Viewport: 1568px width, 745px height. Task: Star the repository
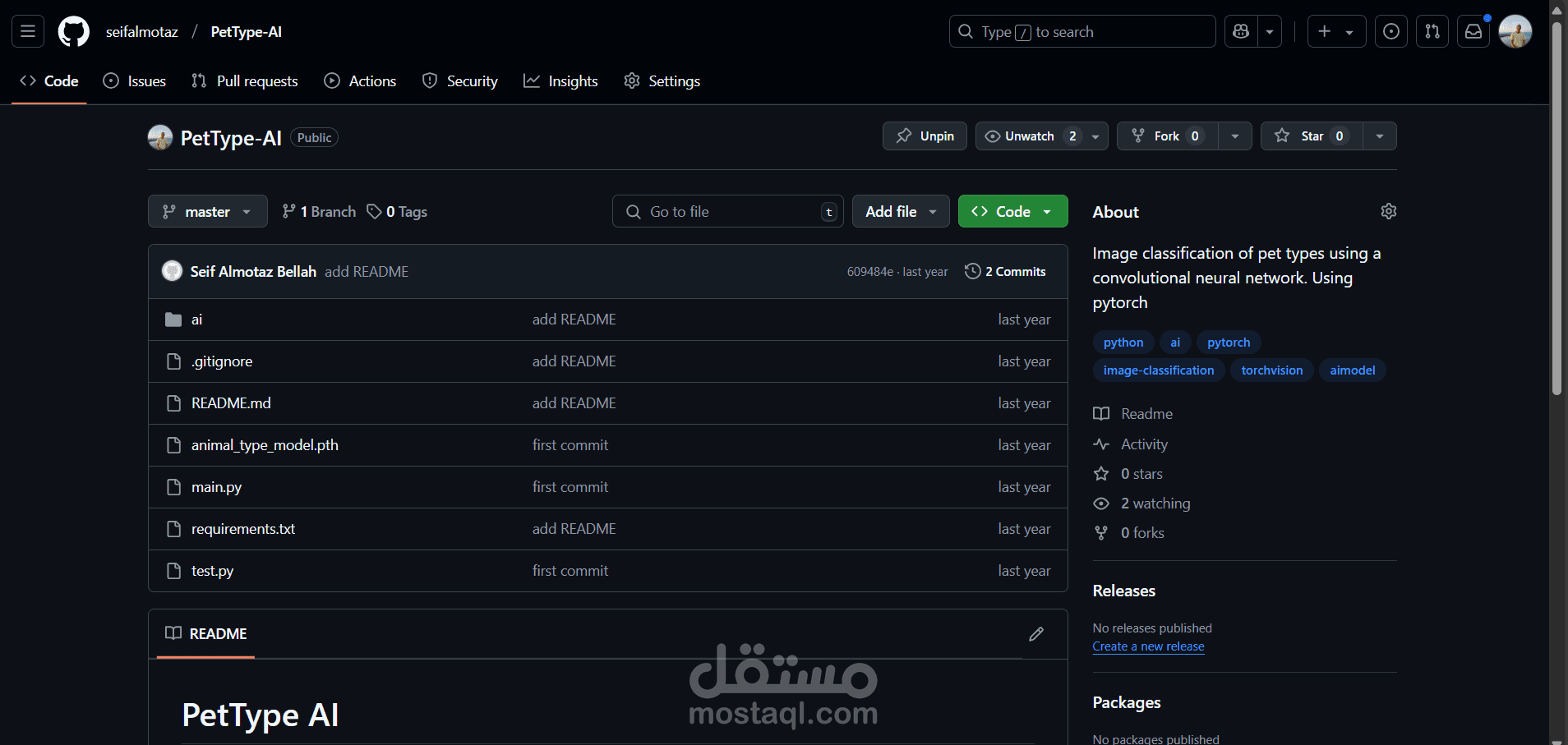(1312, 136)
